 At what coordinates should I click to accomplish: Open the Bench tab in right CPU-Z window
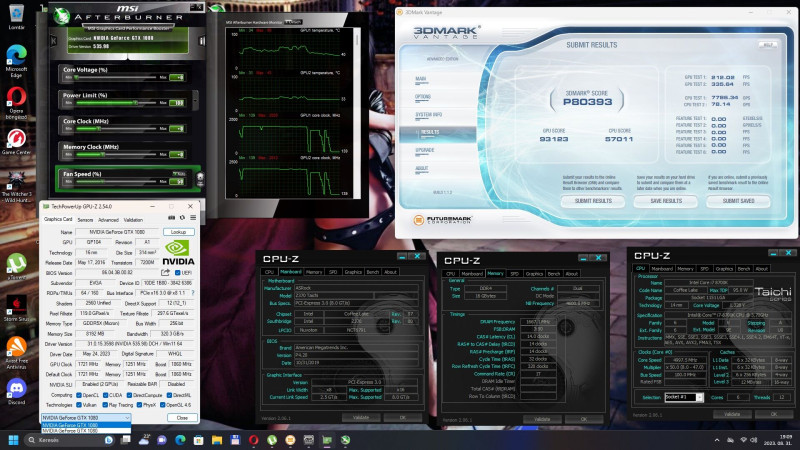744,268
